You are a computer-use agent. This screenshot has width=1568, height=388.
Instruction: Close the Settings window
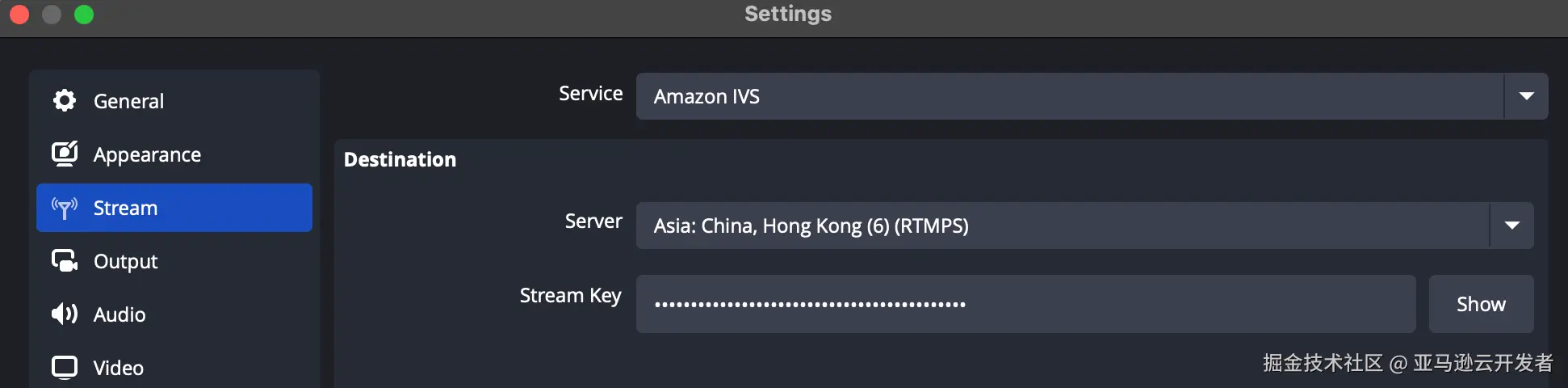pos(19,15)
